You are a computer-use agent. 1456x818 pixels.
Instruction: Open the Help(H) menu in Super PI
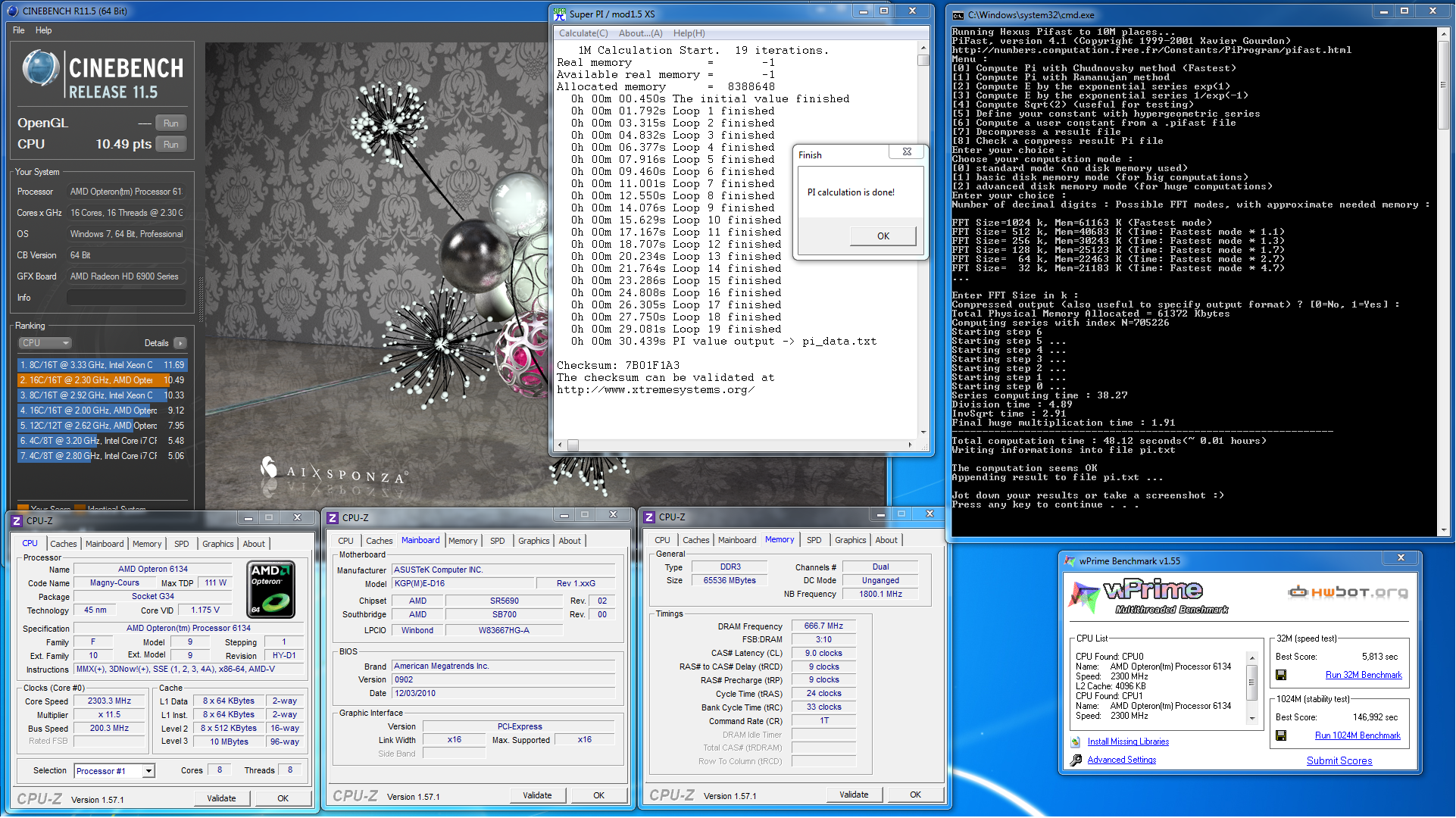(689, 33)
